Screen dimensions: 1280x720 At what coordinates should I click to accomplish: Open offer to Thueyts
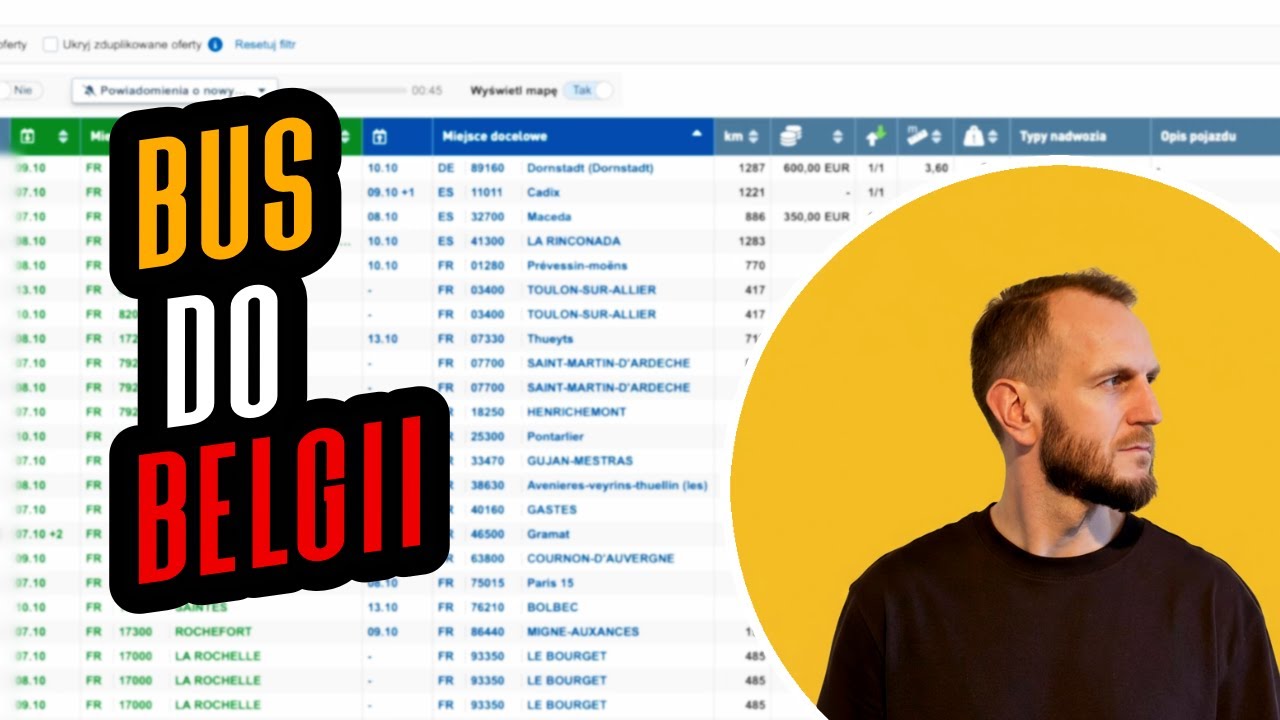pos(550,339)
